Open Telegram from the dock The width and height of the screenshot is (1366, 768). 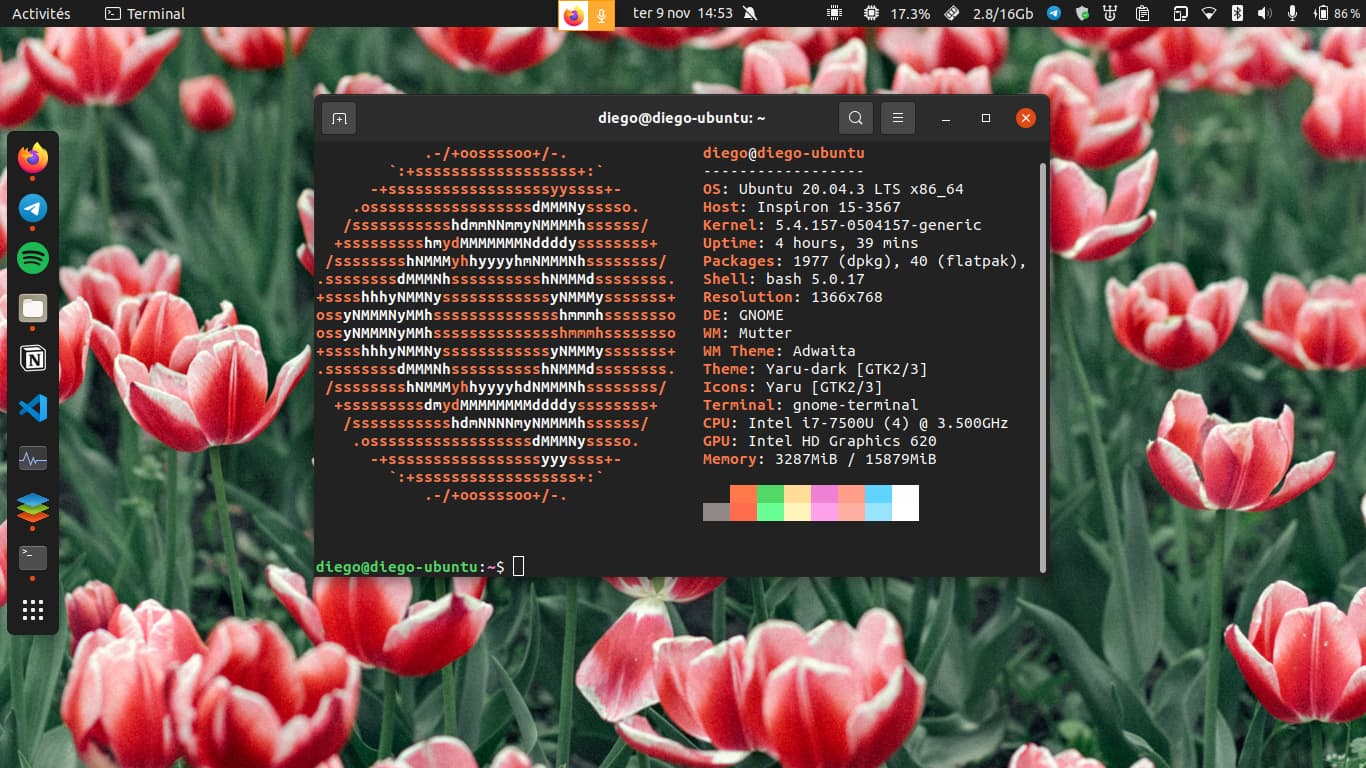pyautogui.click(x=33, y=208)
